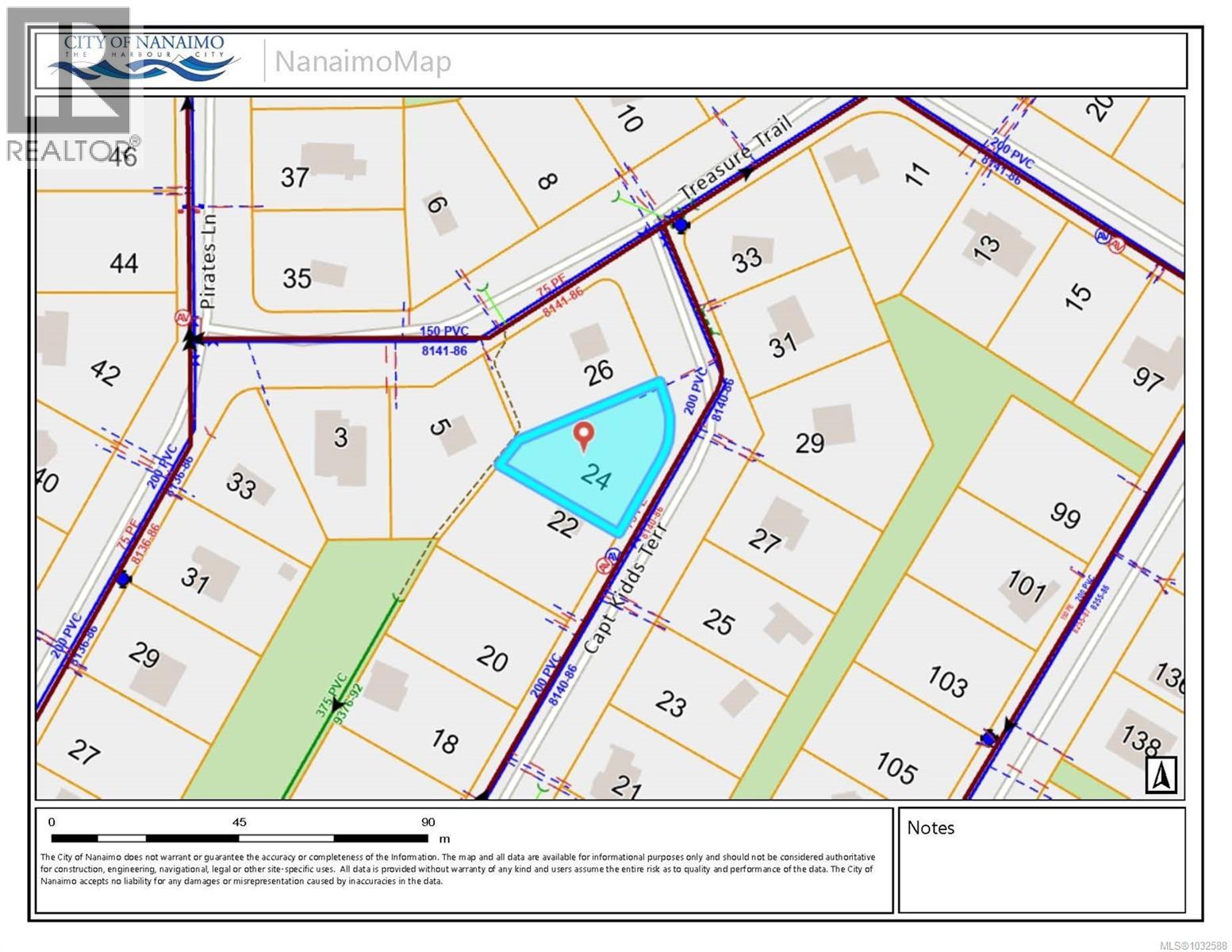The width and height of the screenshot is (1232, 952).
Task: Click the NanaimoMap title text
Action: pyautogui.click(x=363, y=62)
